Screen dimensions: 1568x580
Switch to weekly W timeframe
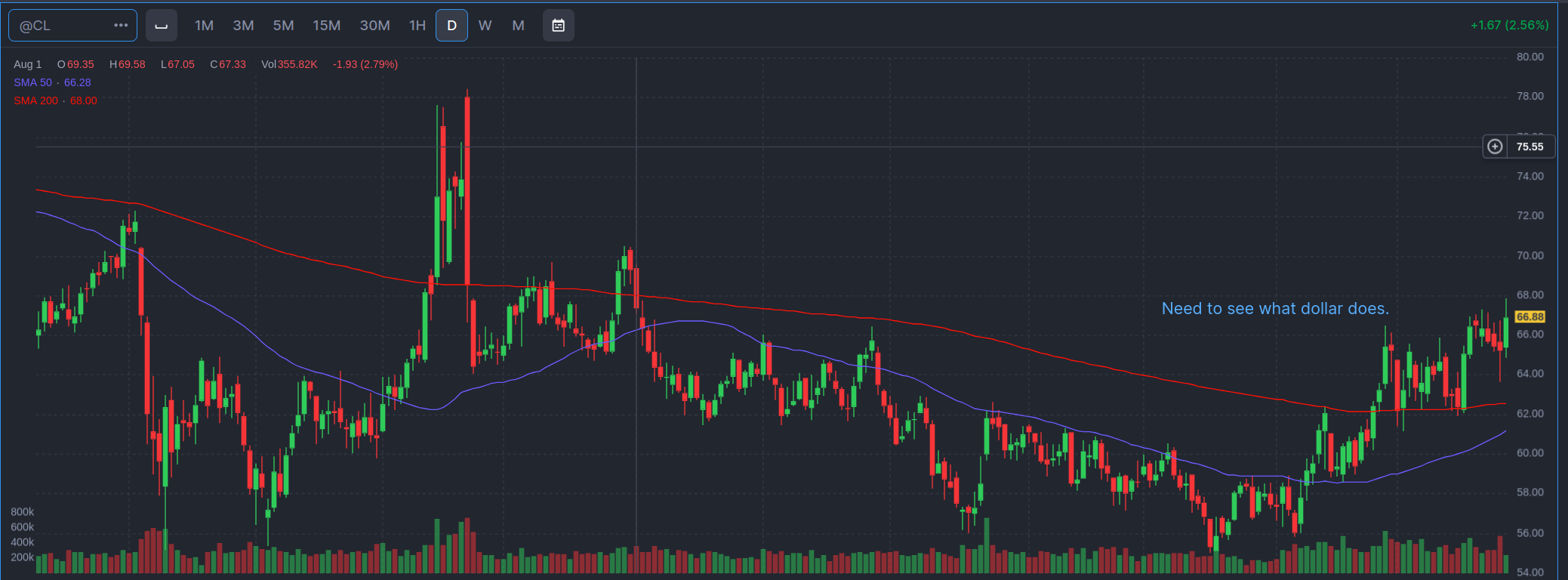pyautogui.click(x=485, y=25)
